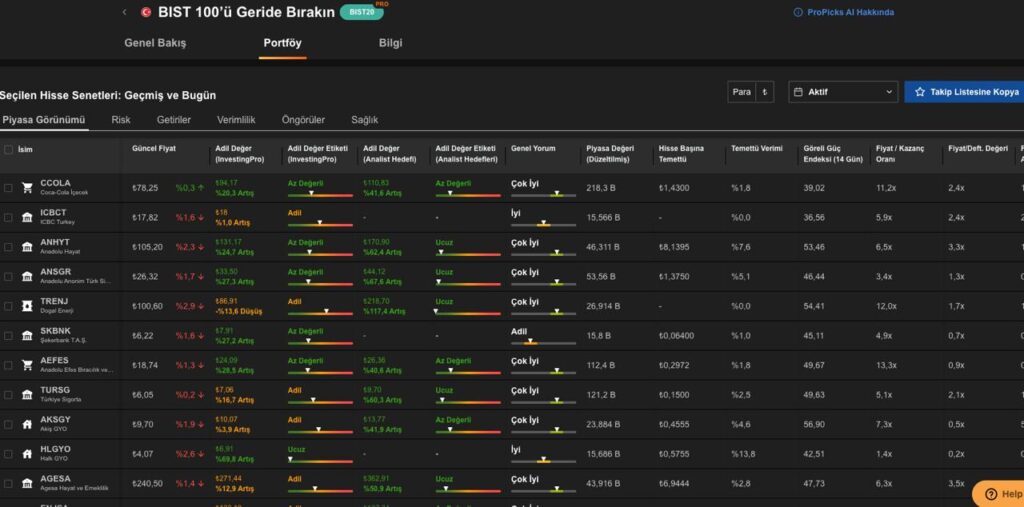Open the ProPicks AI info icon
The height and width of the screenshot is (507, 1024).
click(797, 12)
